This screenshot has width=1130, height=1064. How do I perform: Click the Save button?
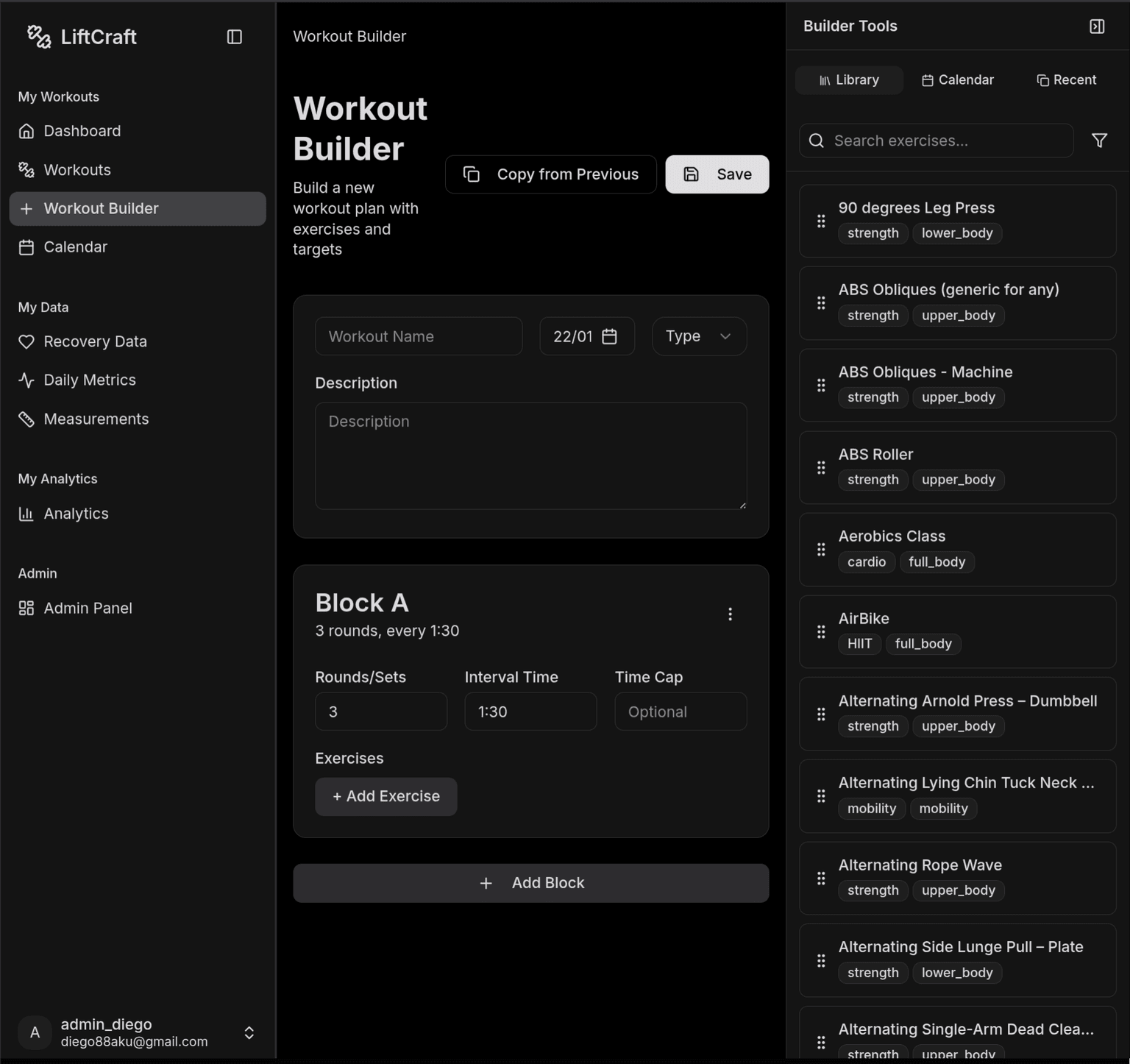coord(717,174)
